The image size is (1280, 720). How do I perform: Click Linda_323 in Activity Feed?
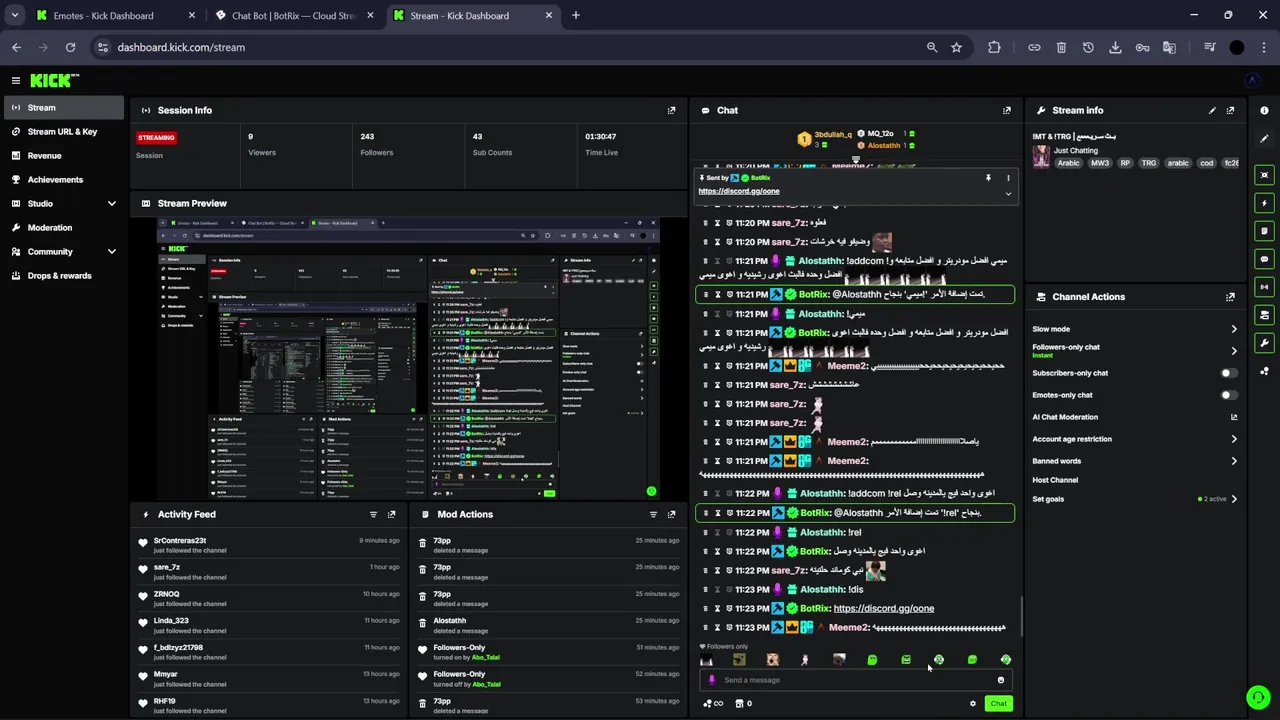tap(171, 621)
